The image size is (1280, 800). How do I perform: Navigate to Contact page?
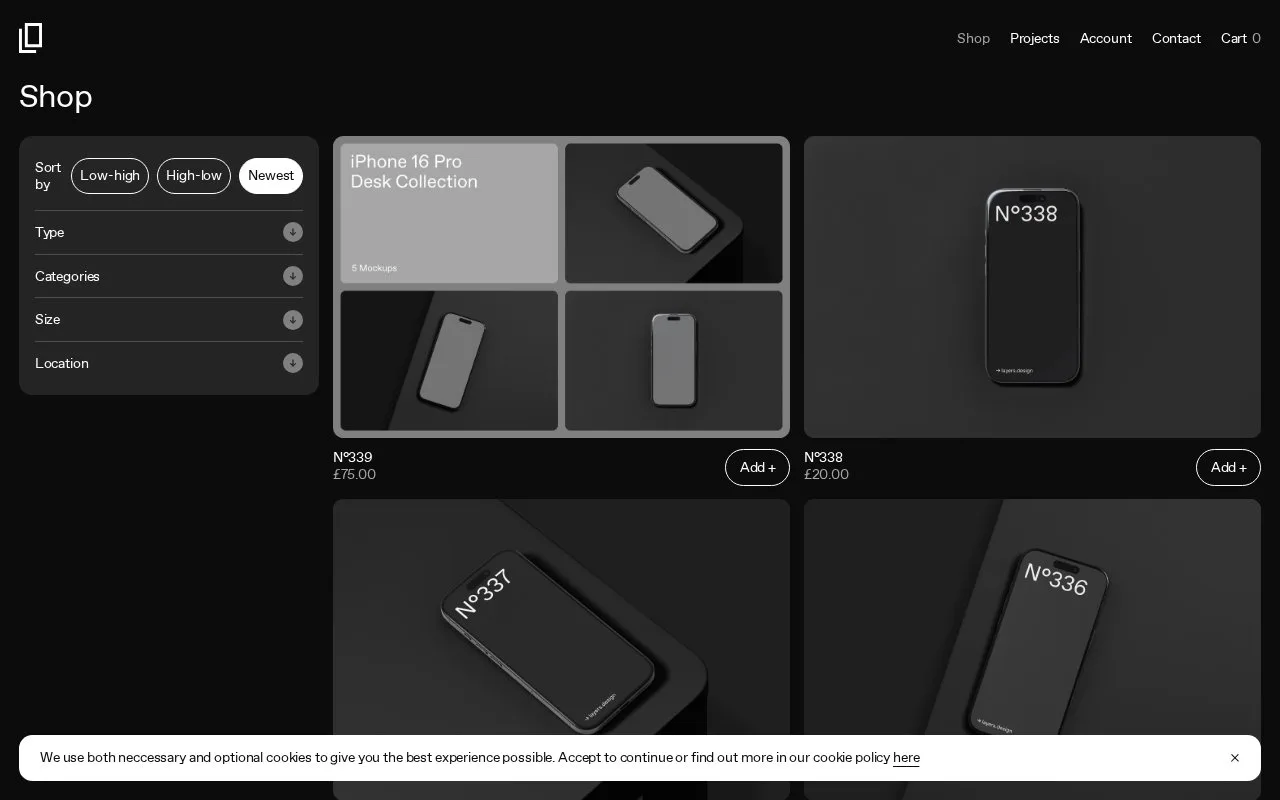point(1176,38)
